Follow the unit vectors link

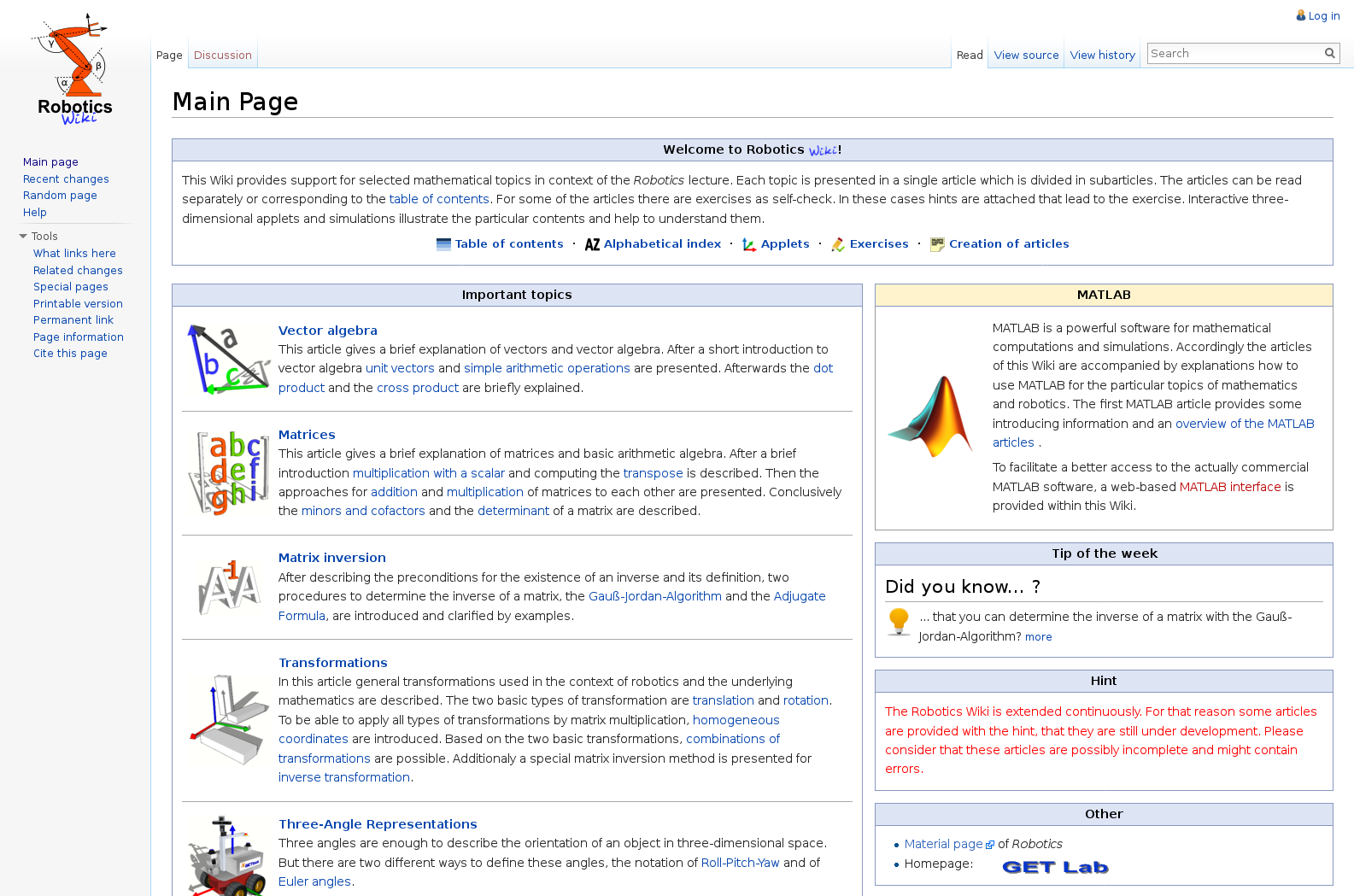[400, 368]
